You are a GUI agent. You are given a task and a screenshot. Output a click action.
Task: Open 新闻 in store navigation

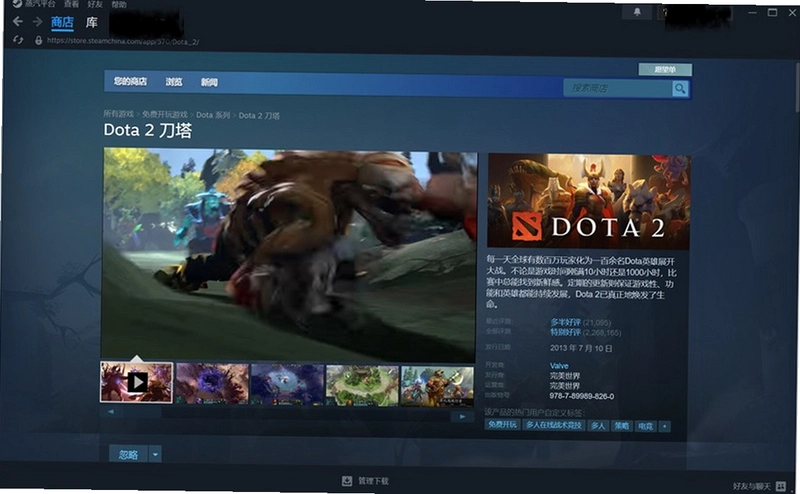click(x=209, y=82)
